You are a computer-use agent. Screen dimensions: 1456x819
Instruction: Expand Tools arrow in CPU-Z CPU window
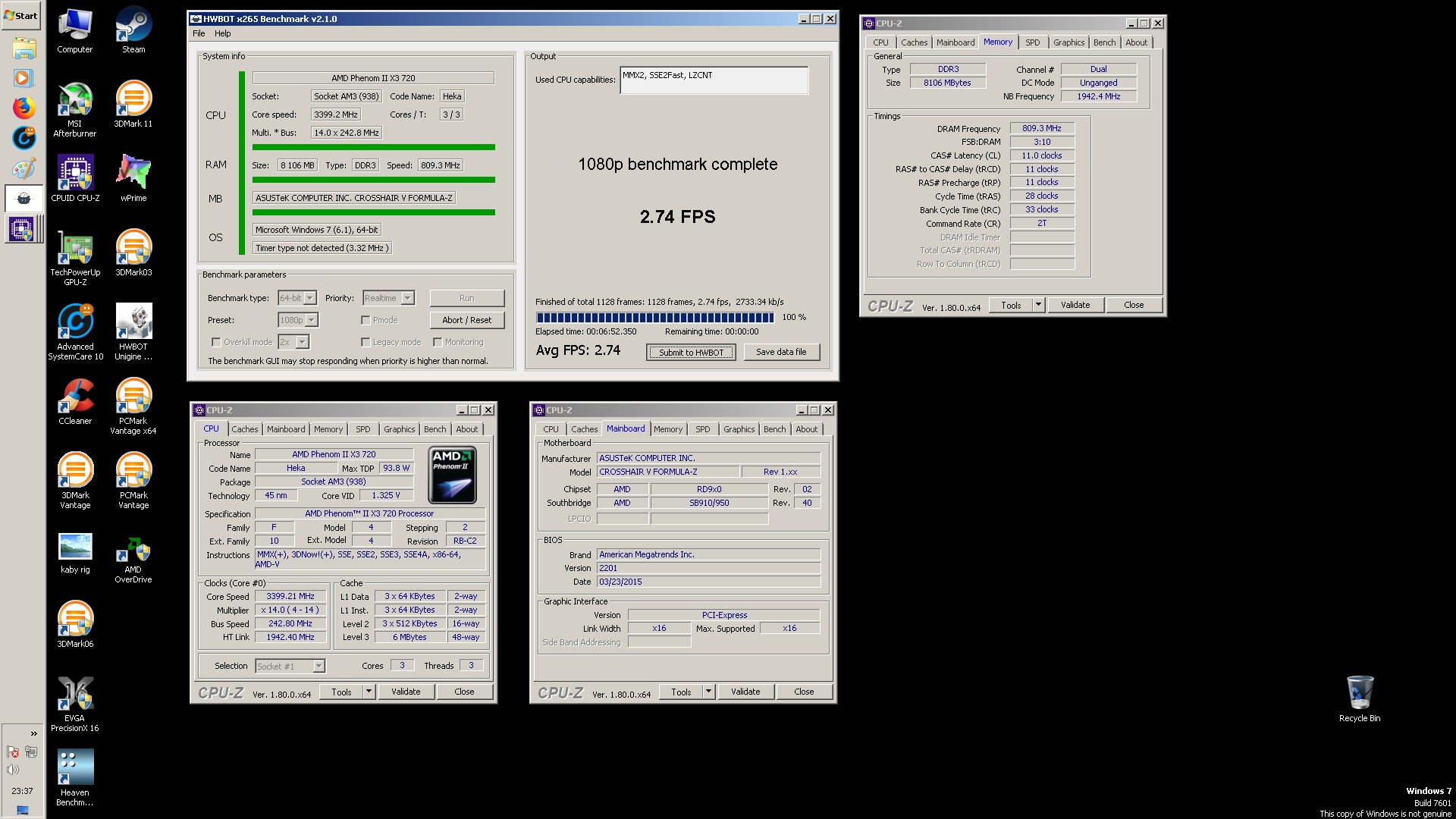(369, 692)
